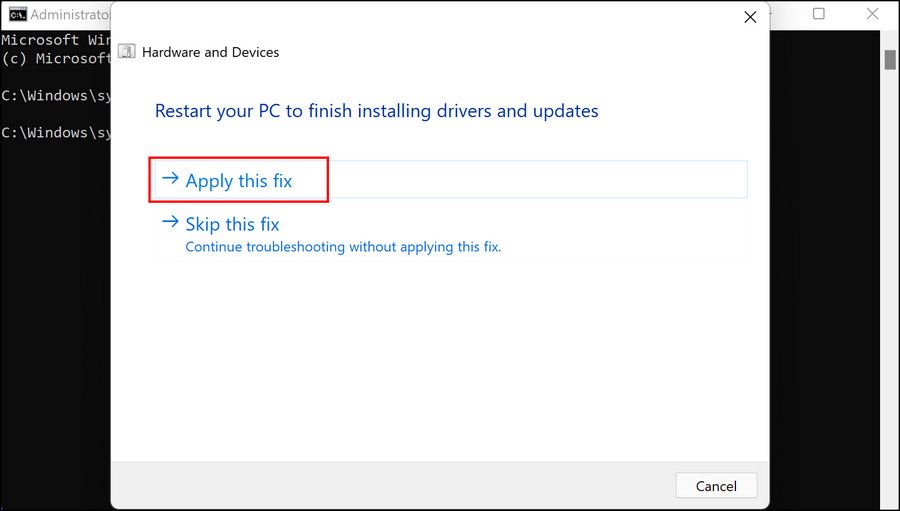Maximize the Command Prompt window
The width and height of the screenshot is (900, 511).
819,14
